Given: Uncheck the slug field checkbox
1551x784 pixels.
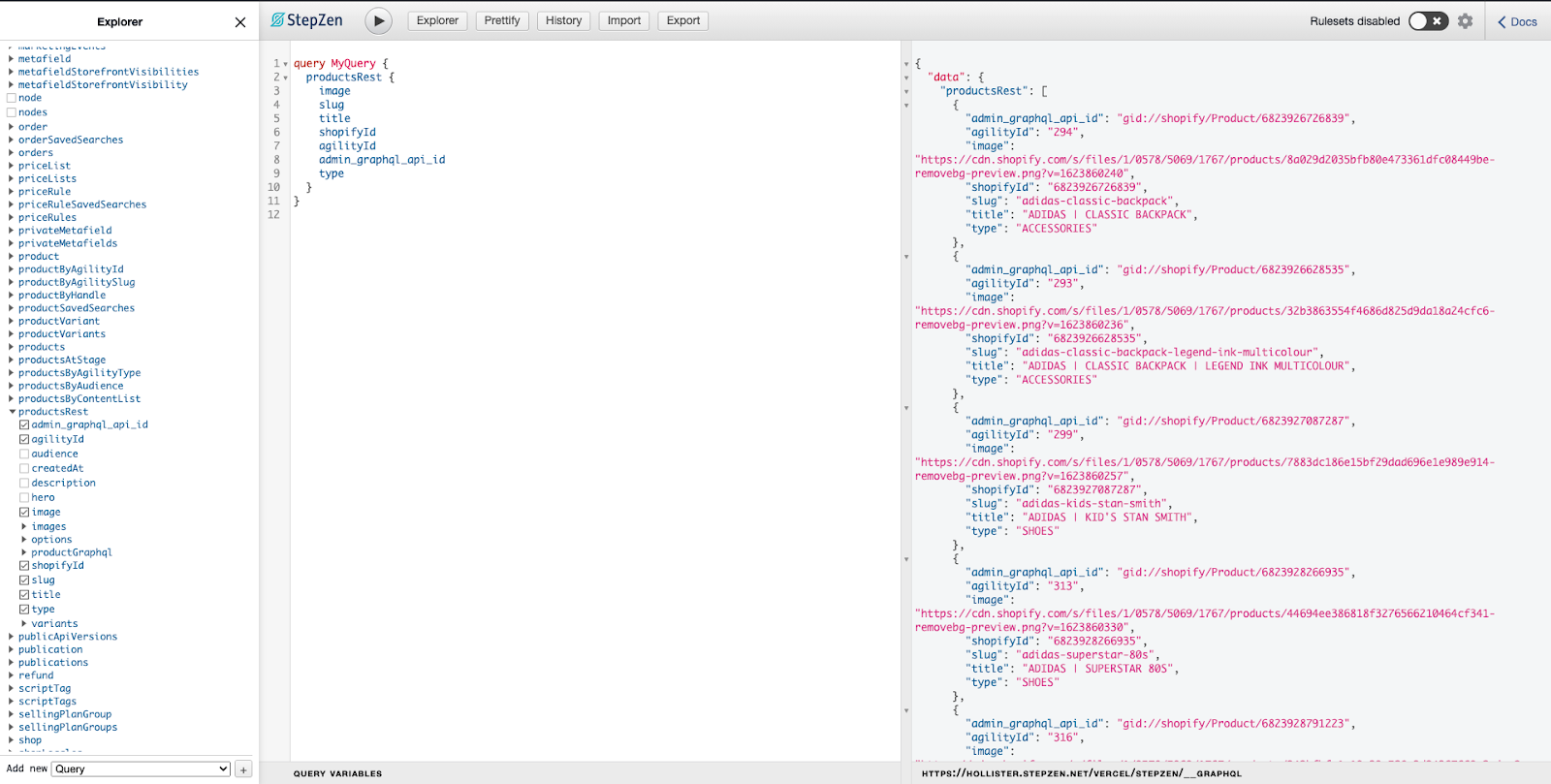Looking at the screenshot, I should click(24, 580).
